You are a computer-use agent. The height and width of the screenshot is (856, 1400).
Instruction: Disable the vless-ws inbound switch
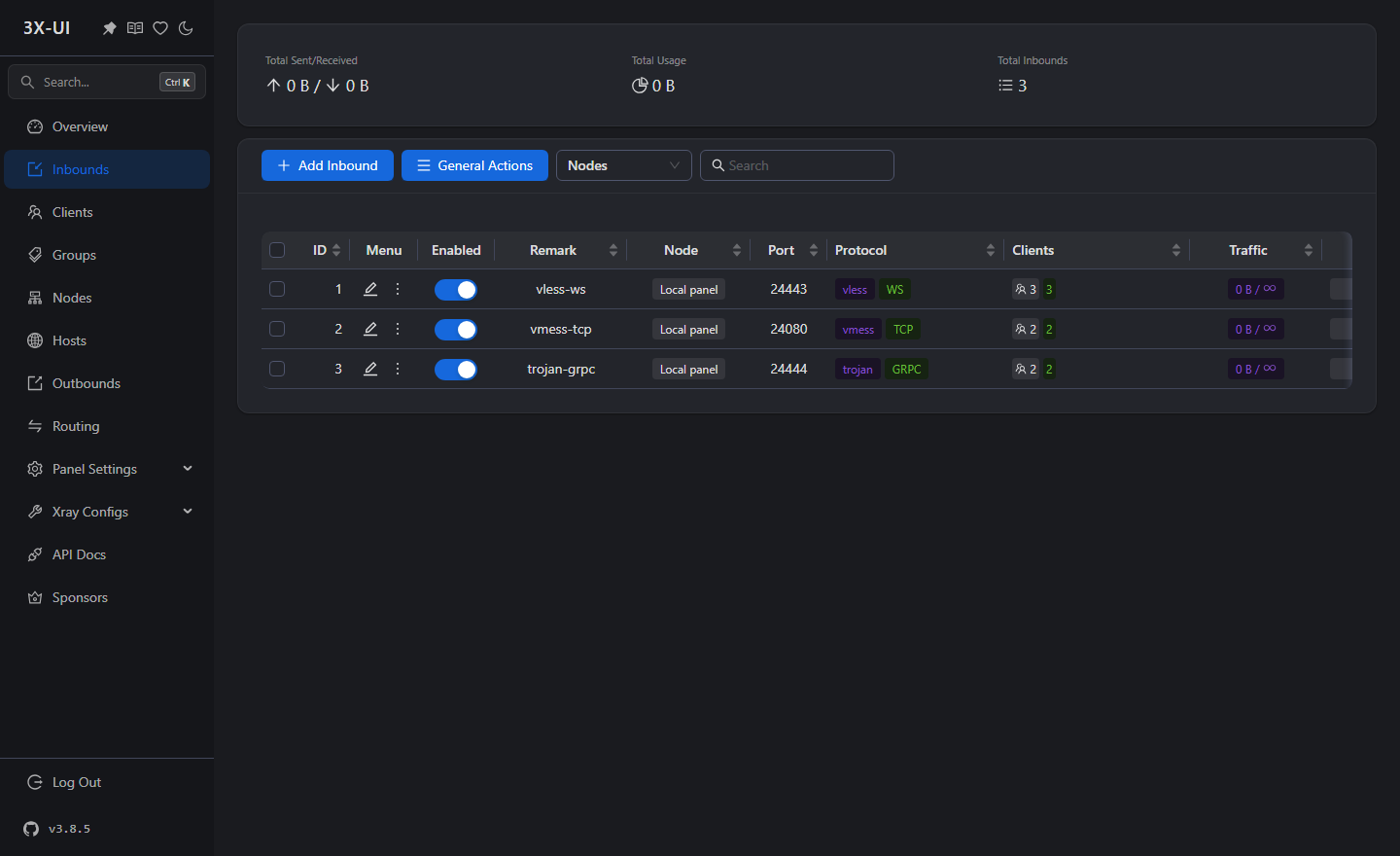pyautogui.click(x=456, y=290)
